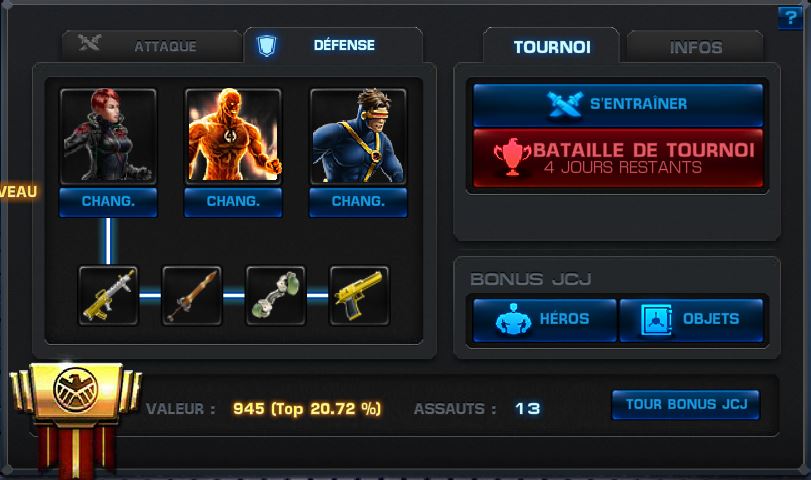This screenshot has height=480, width=811.
Task: Launch the Bataille de Tournoi battle
Action: point(618,158)
